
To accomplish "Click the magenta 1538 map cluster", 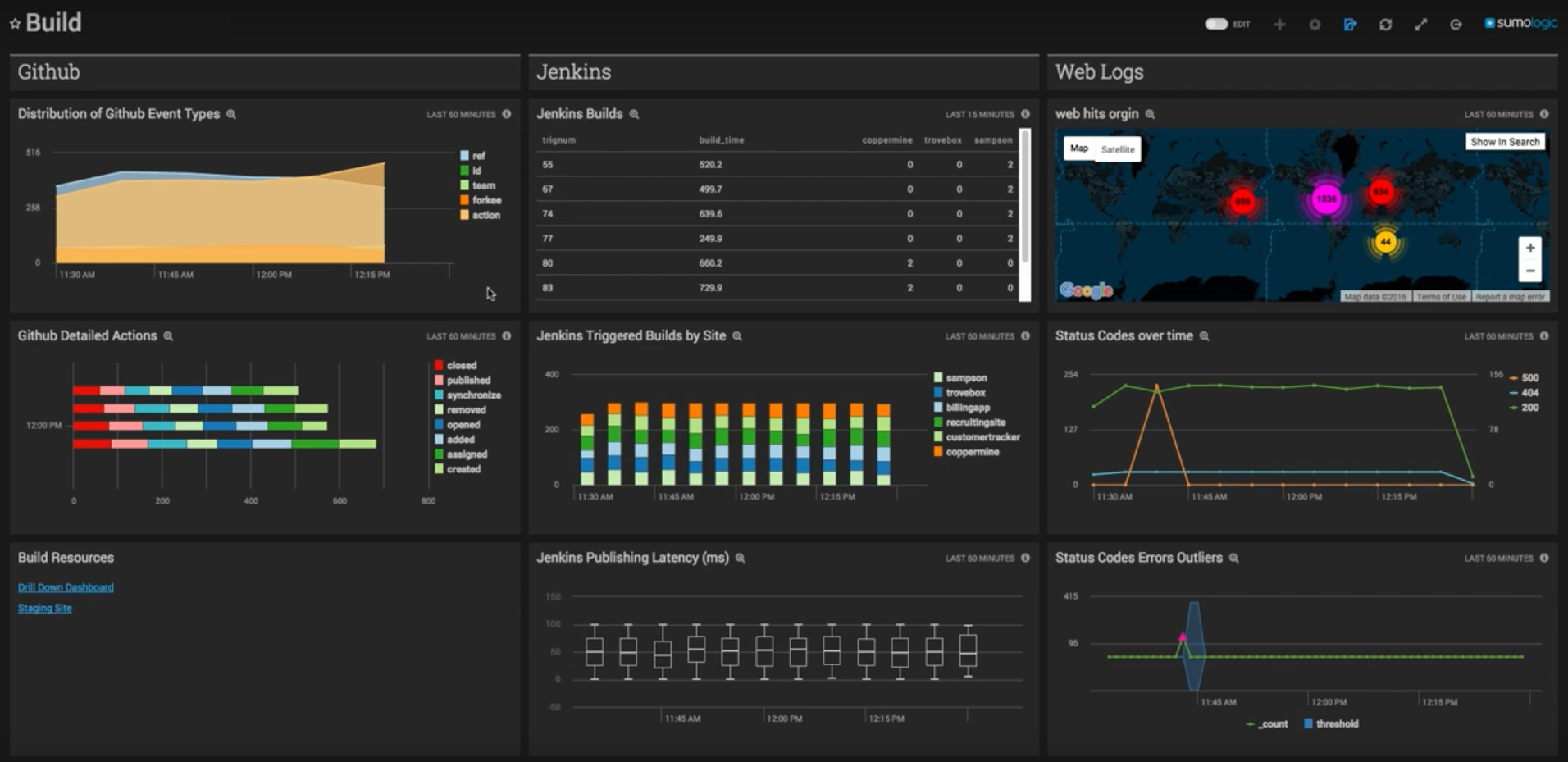I will click(x=1326, y=199).
